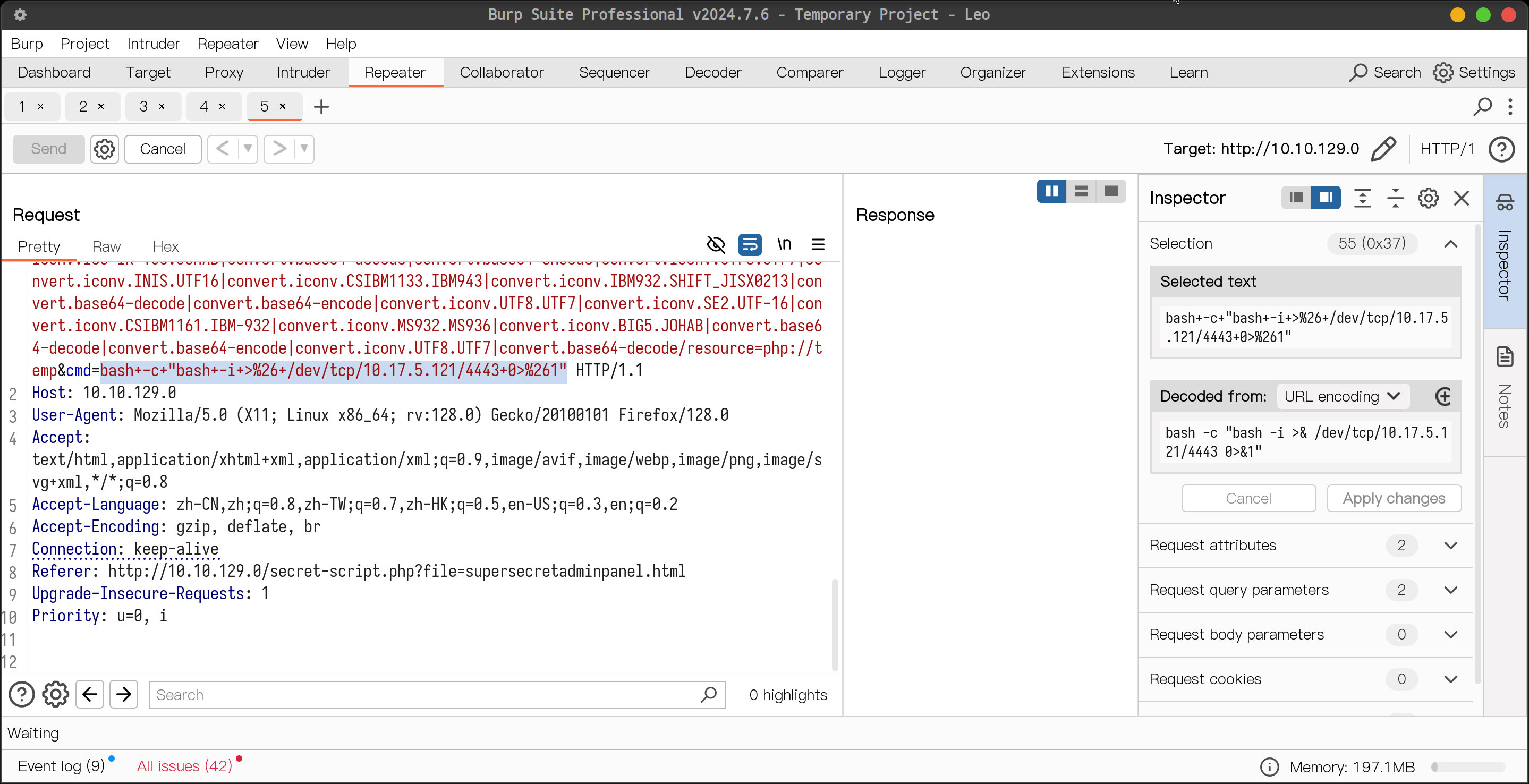This screenshot has height=784, width=1529.
Task: Jump to next search match arrow
Action: pyautogui.click(x=123, y=694)
